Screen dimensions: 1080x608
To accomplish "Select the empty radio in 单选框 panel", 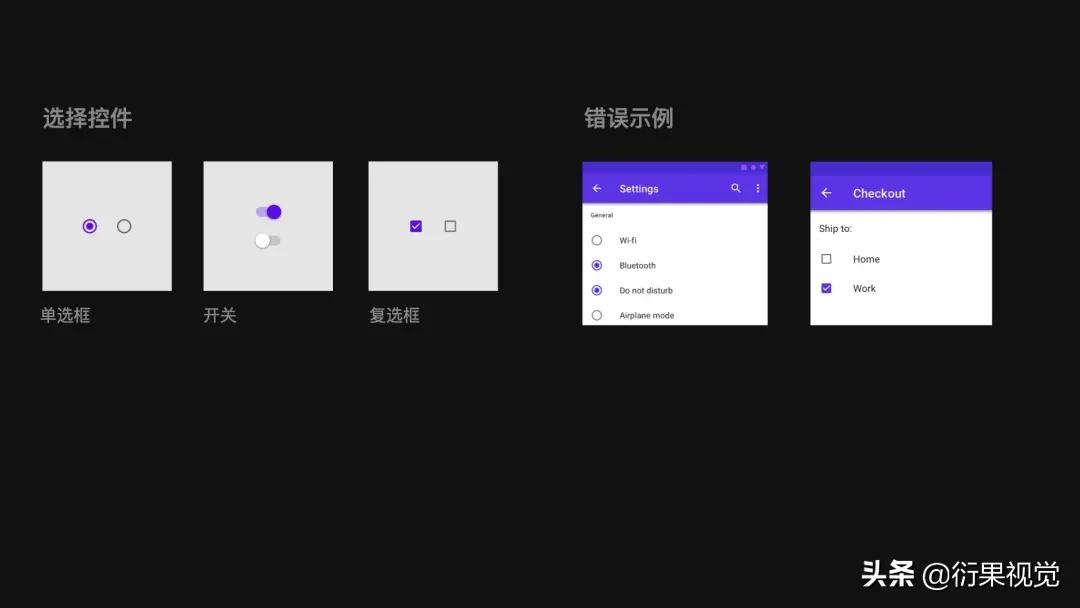I will 124,226.
